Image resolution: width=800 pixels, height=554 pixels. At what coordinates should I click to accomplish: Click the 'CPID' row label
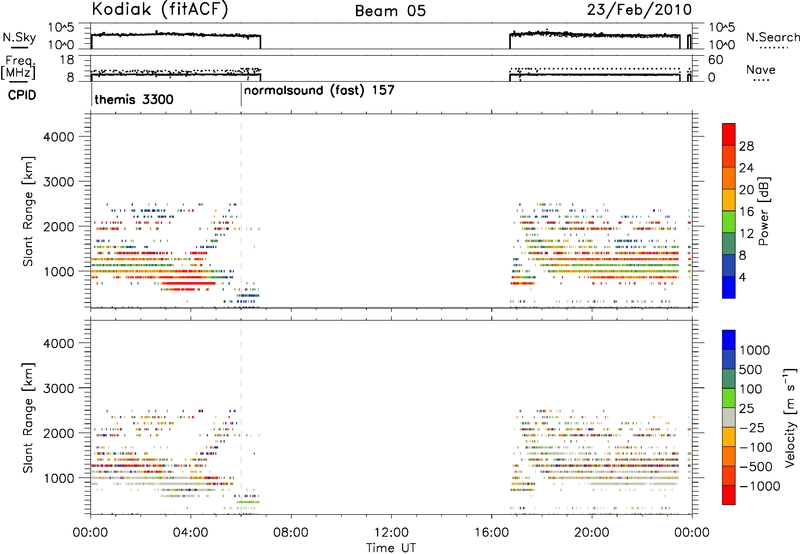point(22,95)
